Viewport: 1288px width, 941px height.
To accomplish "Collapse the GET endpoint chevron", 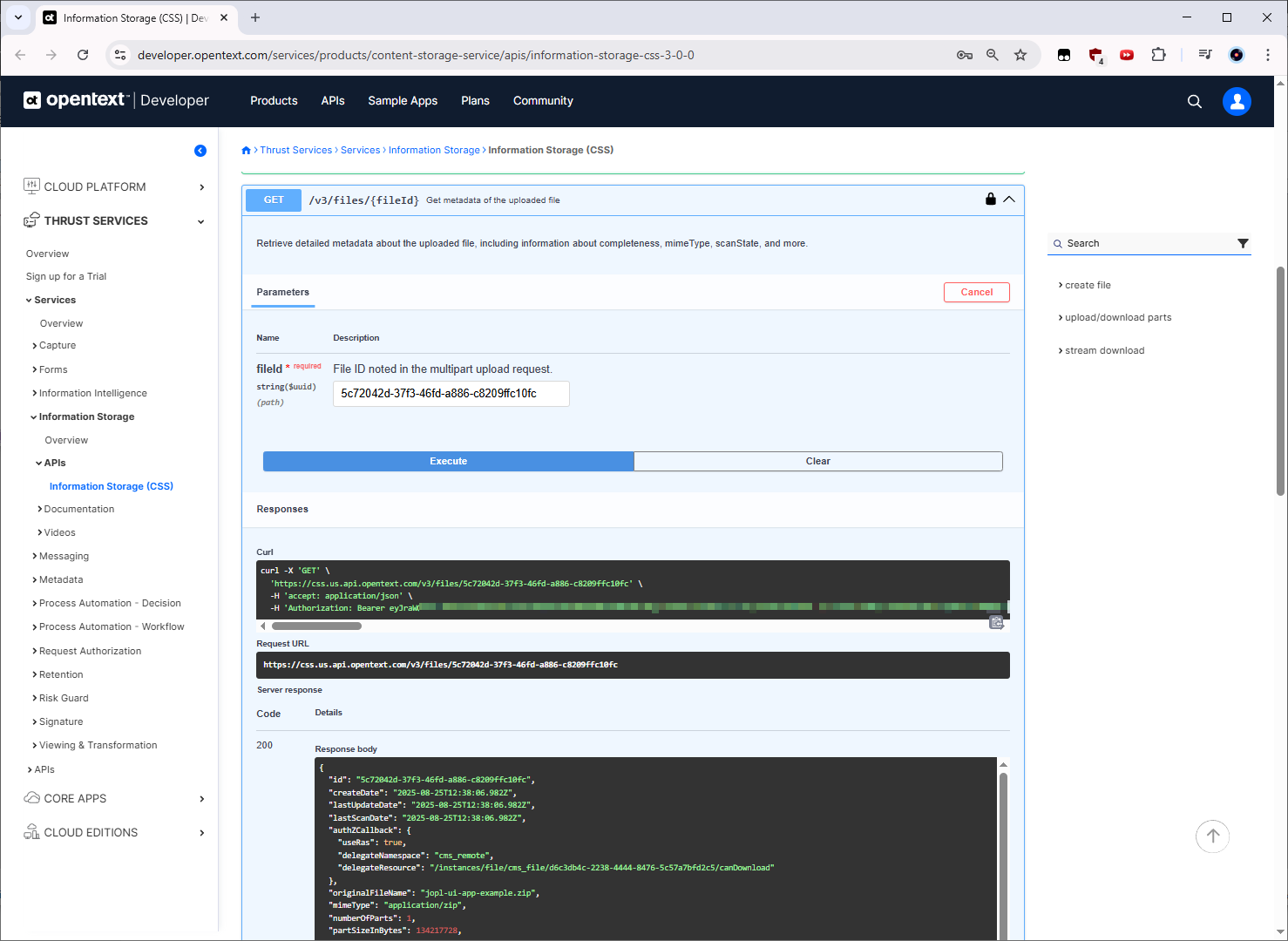I will [x=1009, y=200].
